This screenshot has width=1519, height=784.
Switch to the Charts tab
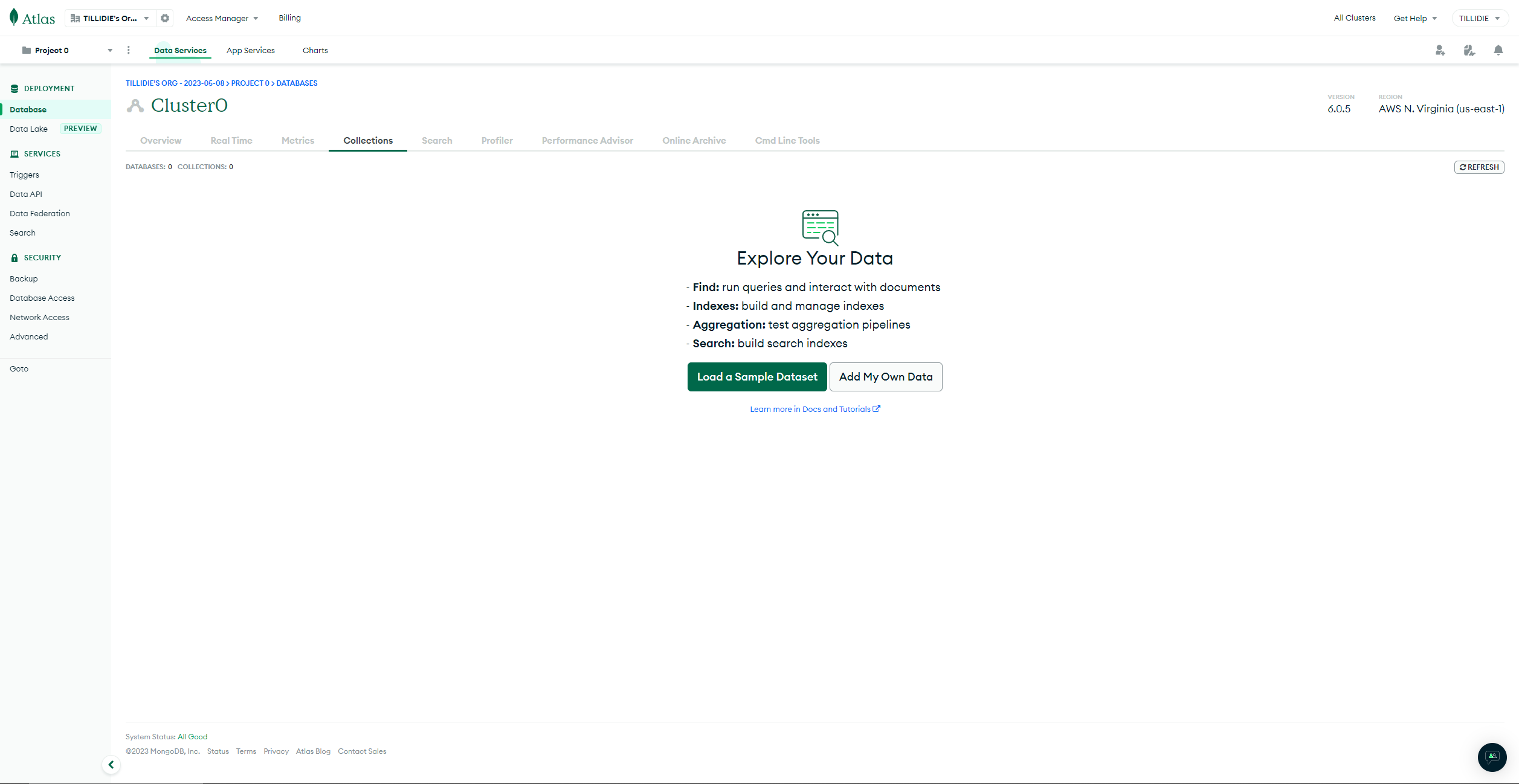[315, 50]
